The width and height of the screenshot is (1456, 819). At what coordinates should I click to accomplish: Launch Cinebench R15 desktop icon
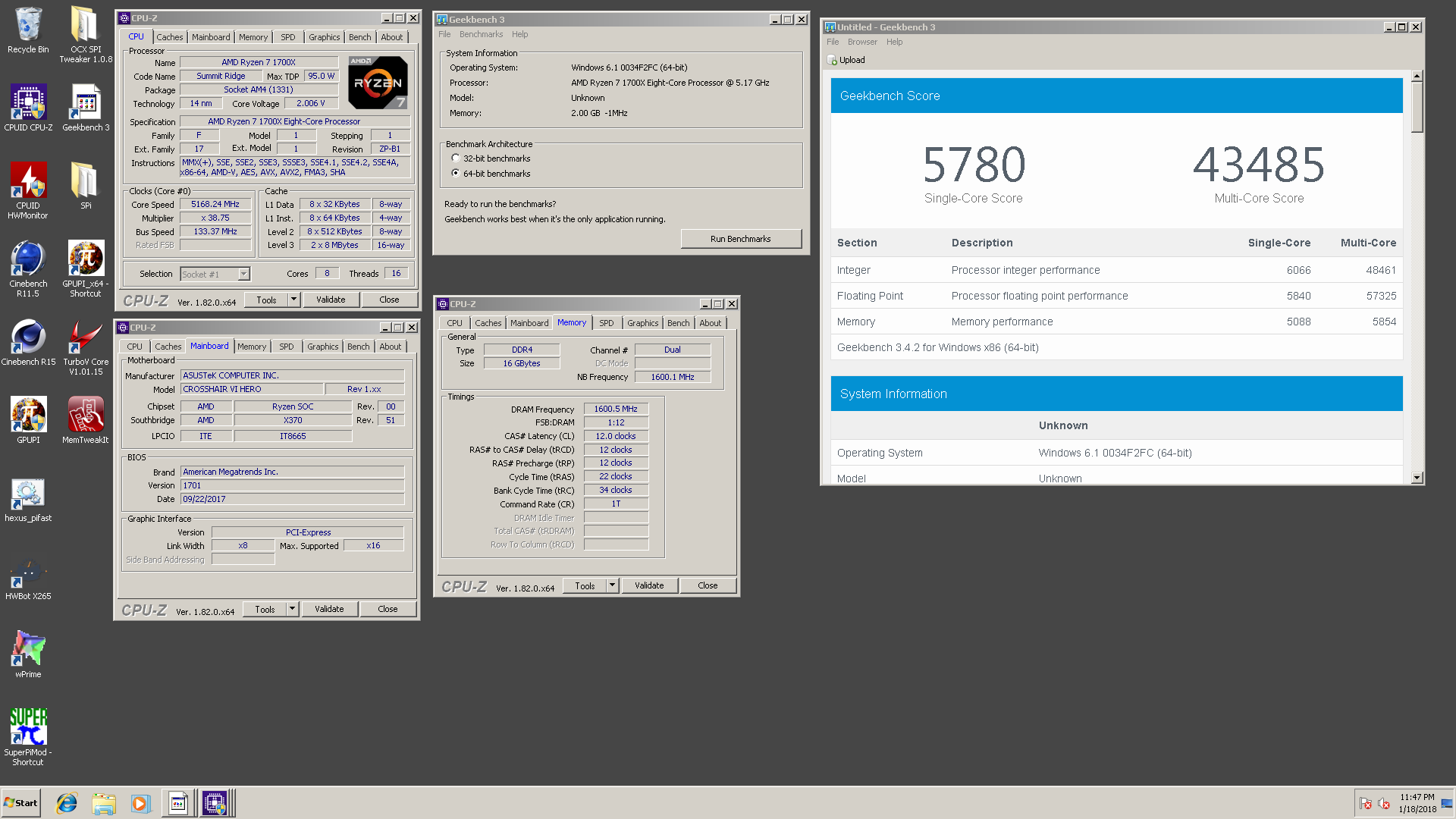pos(28,343)
